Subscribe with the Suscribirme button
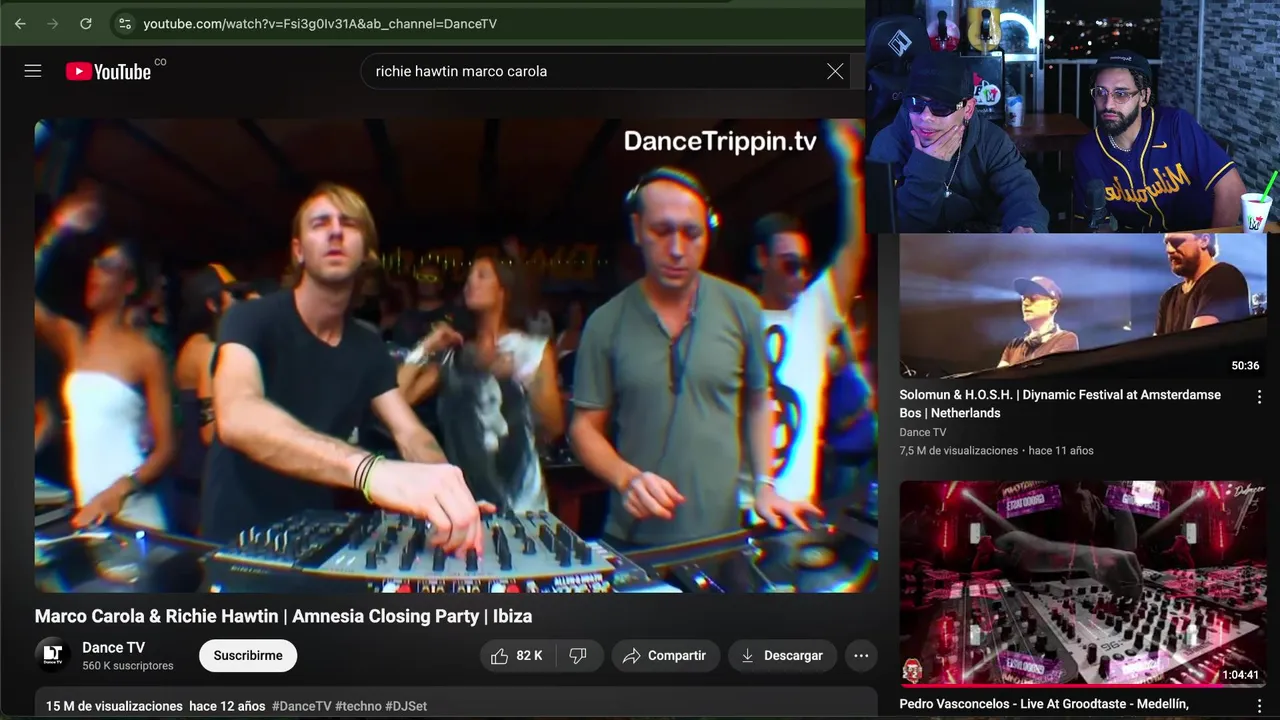1280x720 pixels. (x=248, y=655)
